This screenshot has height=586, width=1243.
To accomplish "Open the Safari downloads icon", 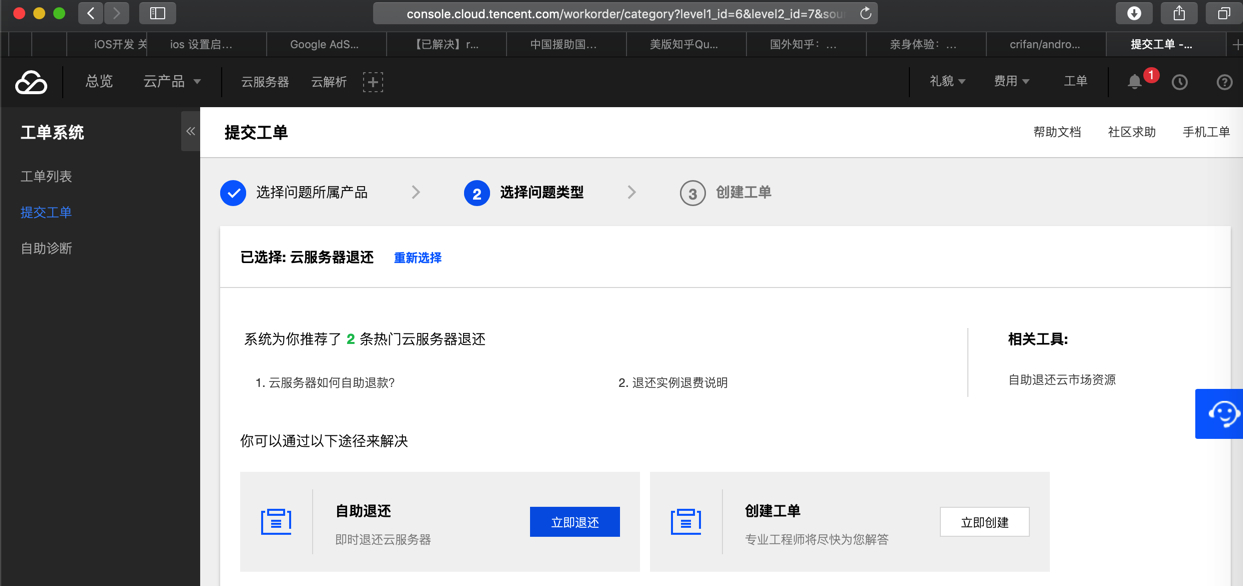I will click(1134, 13).
